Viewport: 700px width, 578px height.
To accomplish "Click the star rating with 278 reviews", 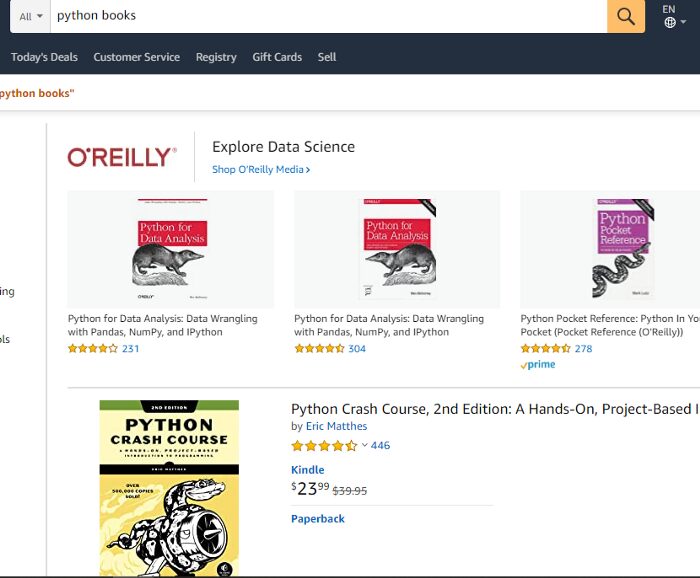I will tap(545, 349).
